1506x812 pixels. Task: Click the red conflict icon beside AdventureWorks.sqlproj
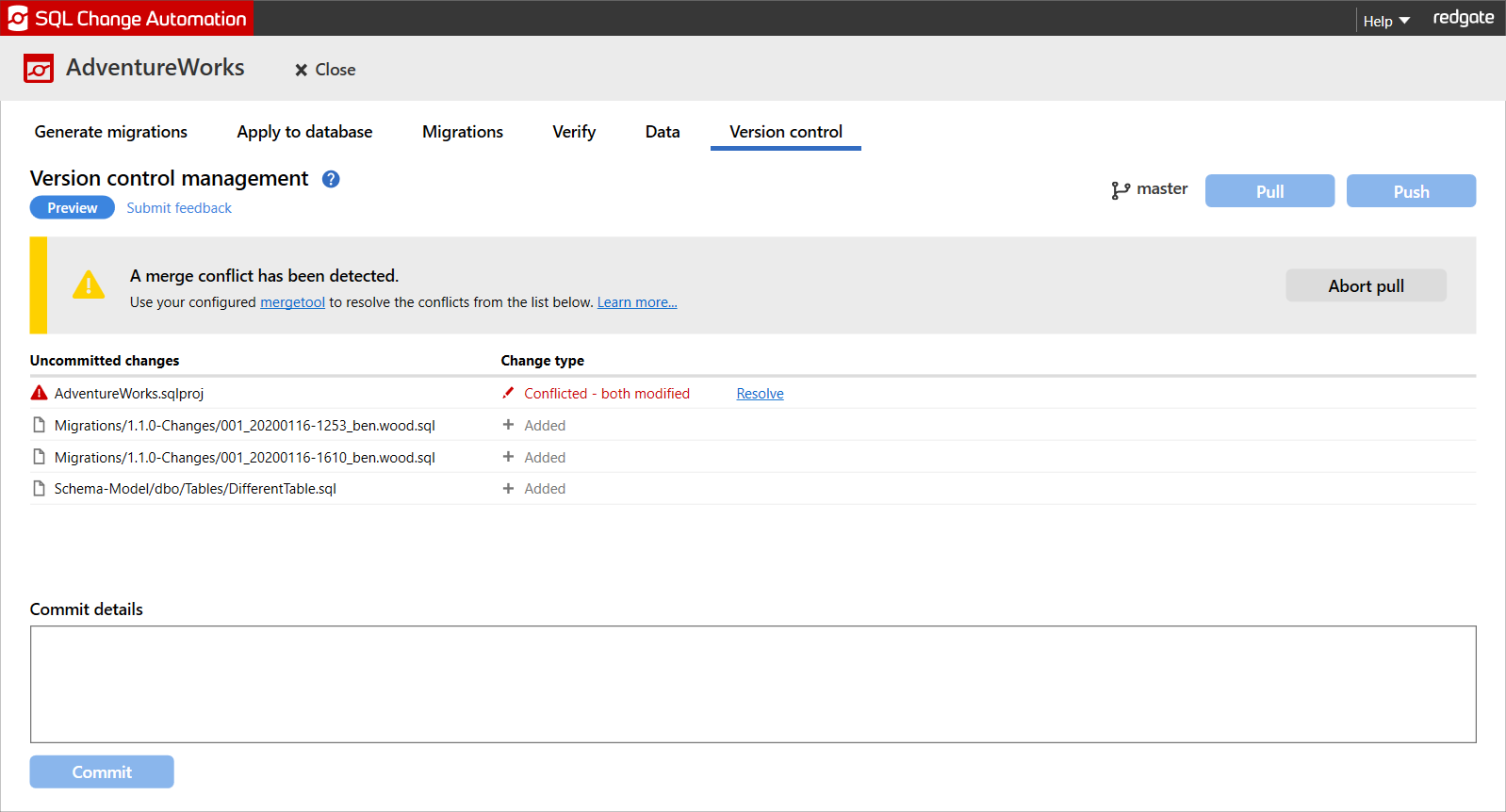coord(39,393)
